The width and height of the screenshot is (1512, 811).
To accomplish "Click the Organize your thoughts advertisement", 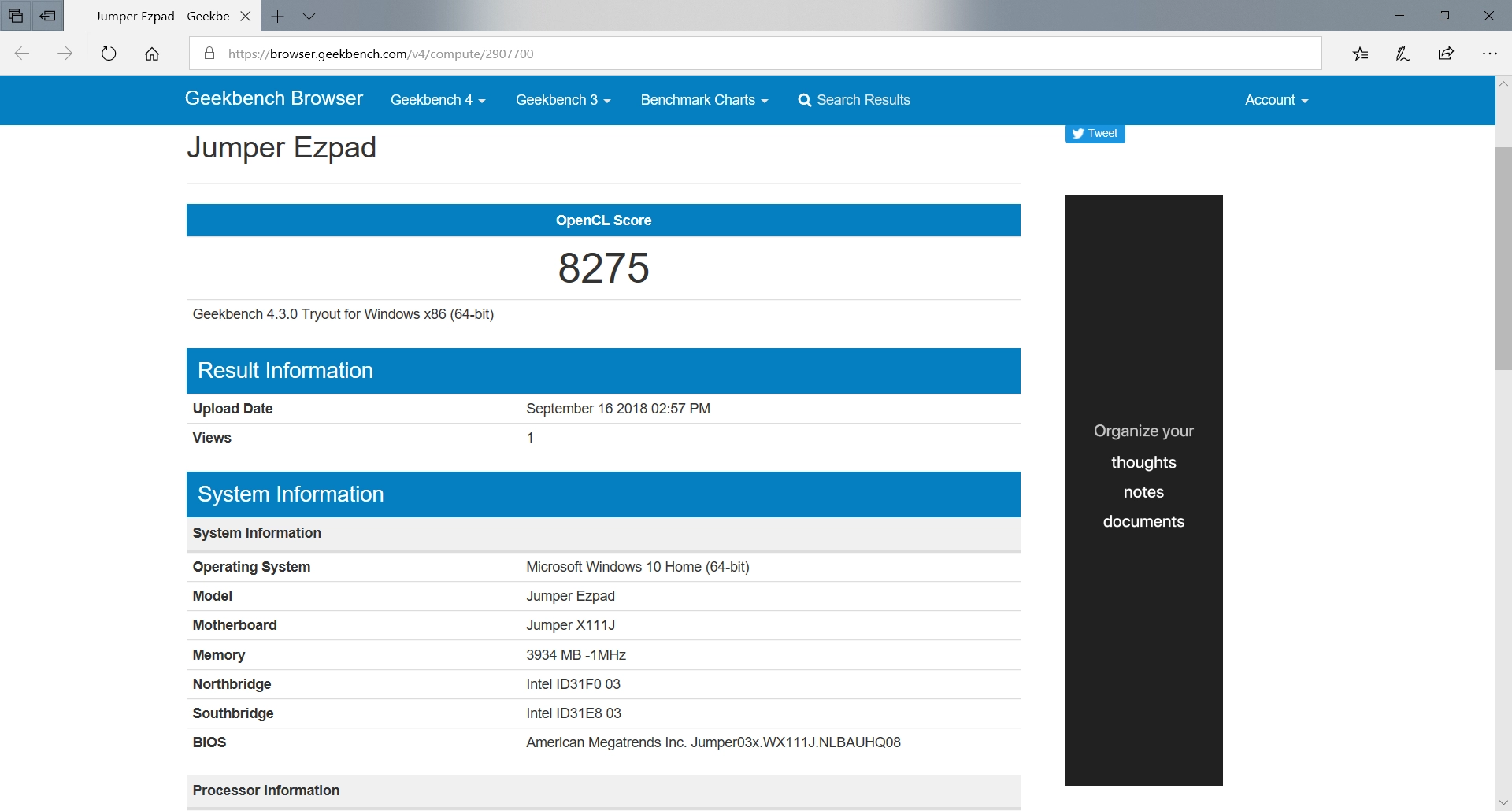I will tap(1143, 490).
